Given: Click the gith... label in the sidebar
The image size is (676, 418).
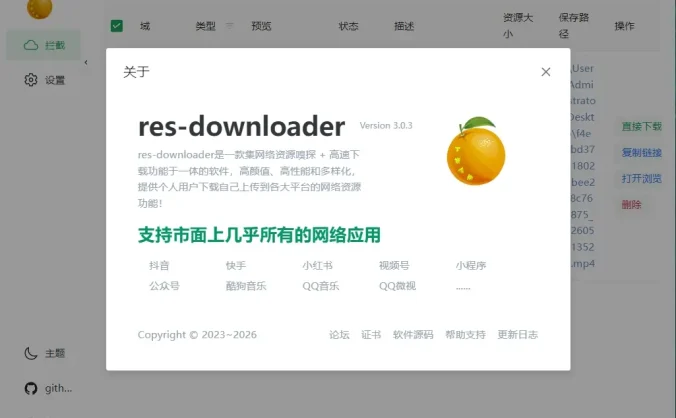Looking at the screenshot, I should (59, 388).
